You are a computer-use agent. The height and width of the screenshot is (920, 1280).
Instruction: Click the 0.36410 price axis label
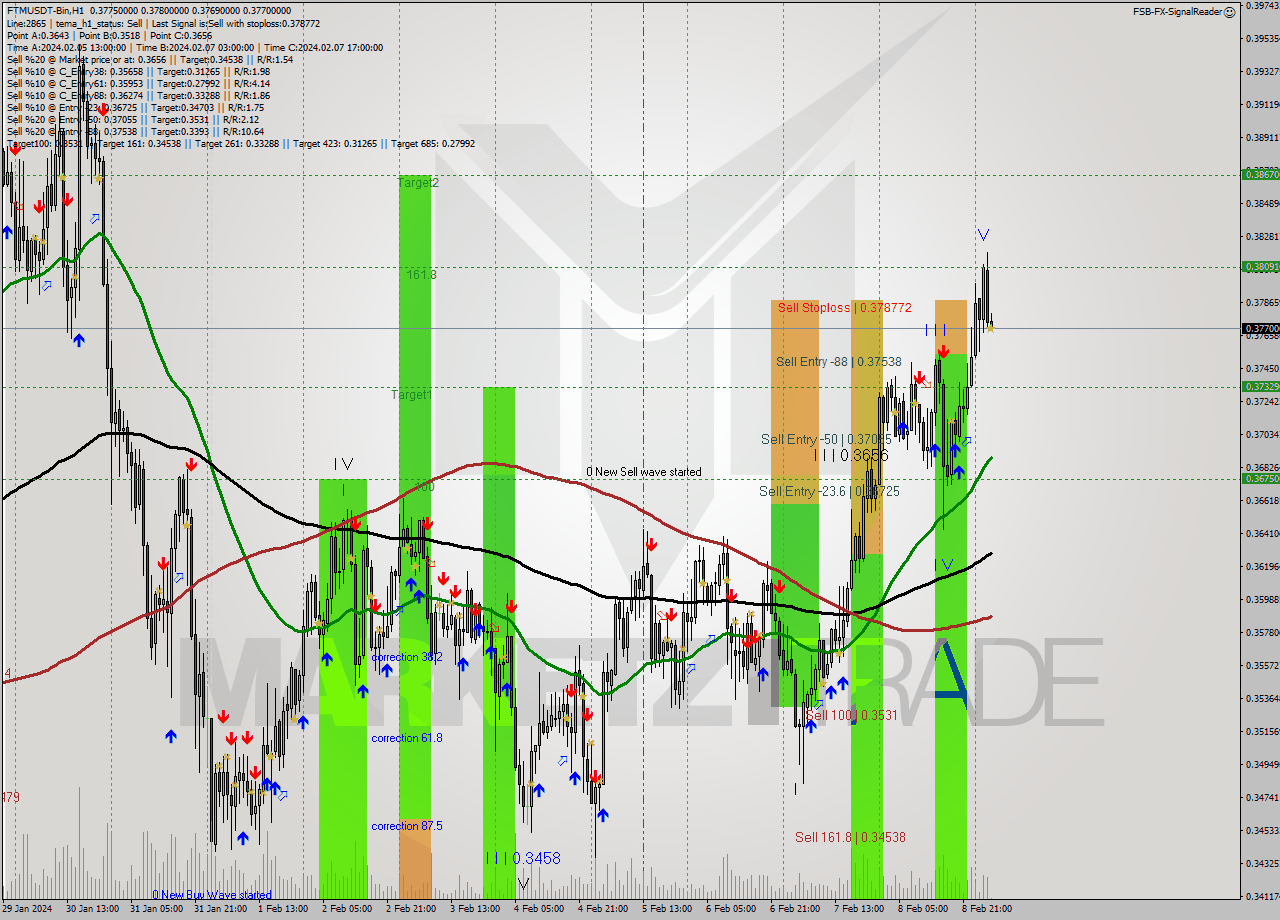point(1262,533)
